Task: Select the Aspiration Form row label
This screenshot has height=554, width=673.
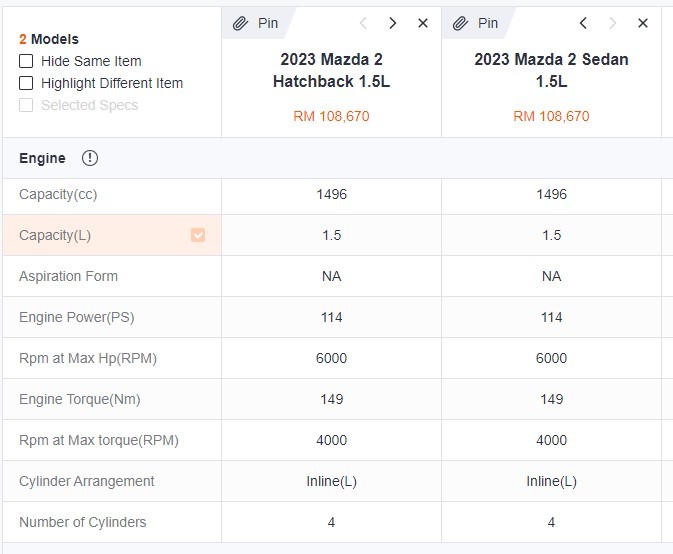Action: pyautogui.click(x=68, y=276)
